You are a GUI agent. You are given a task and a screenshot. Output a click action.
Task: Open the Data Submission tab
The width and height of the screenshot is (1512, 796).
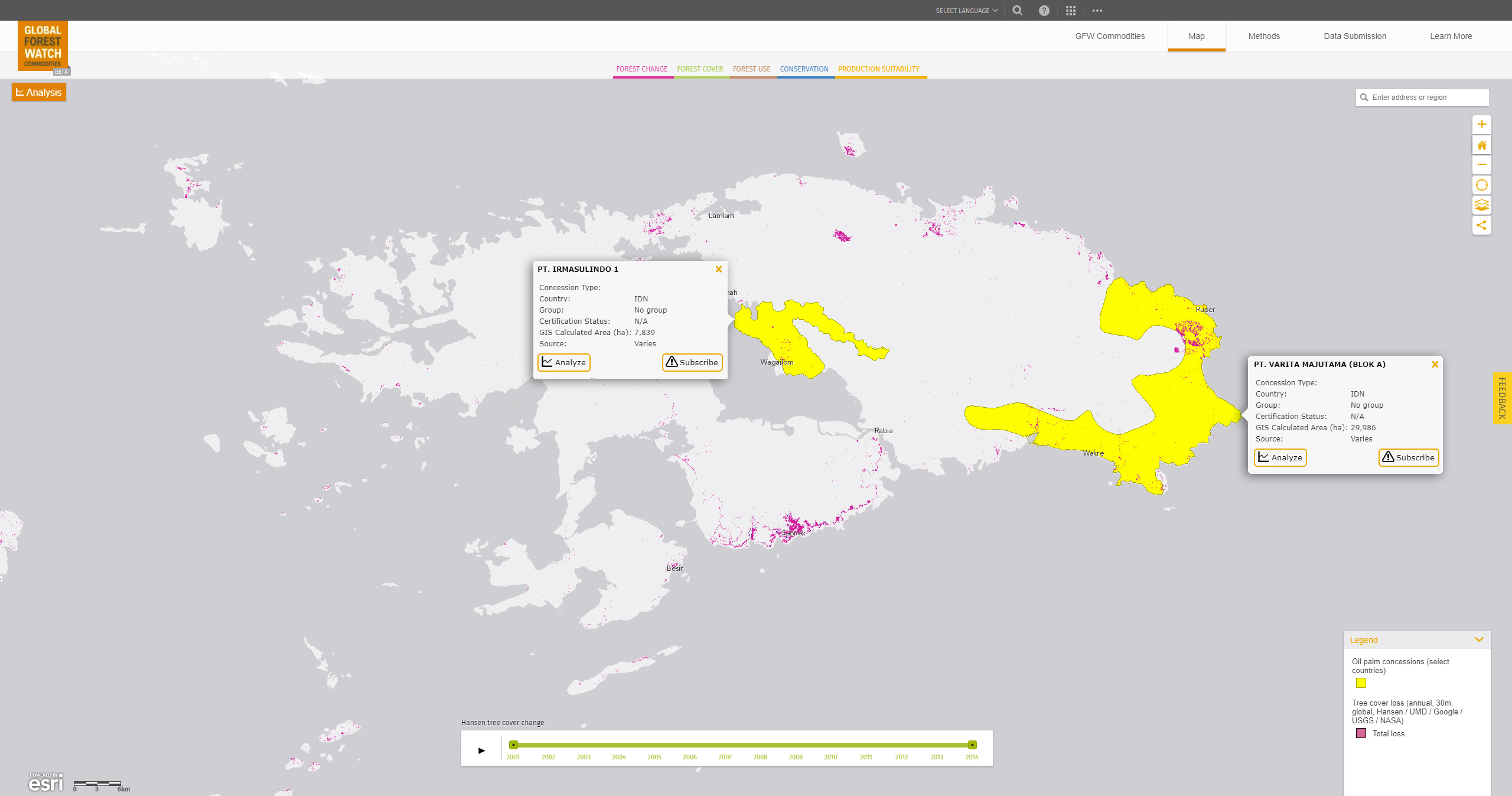(1355, 37)
